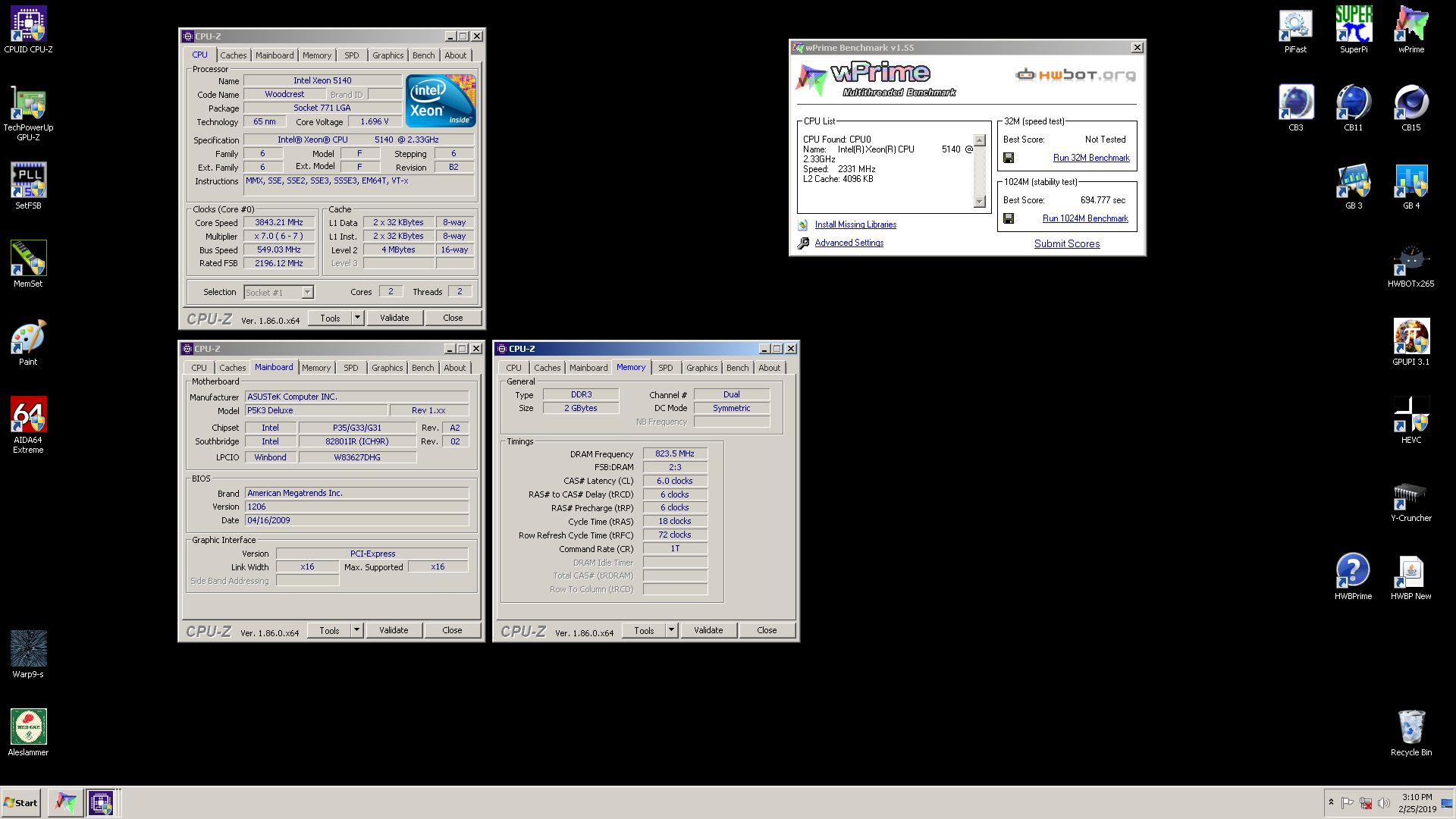Click the taskbar clock showing 3:10 PM
This screenshot has height=819, width=1456.
click(x=1417, y=803)
